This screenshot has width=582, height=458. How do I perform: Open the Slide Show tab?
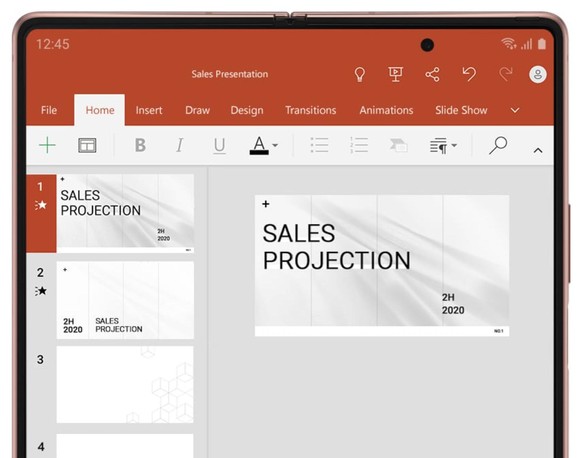(461, 110)
